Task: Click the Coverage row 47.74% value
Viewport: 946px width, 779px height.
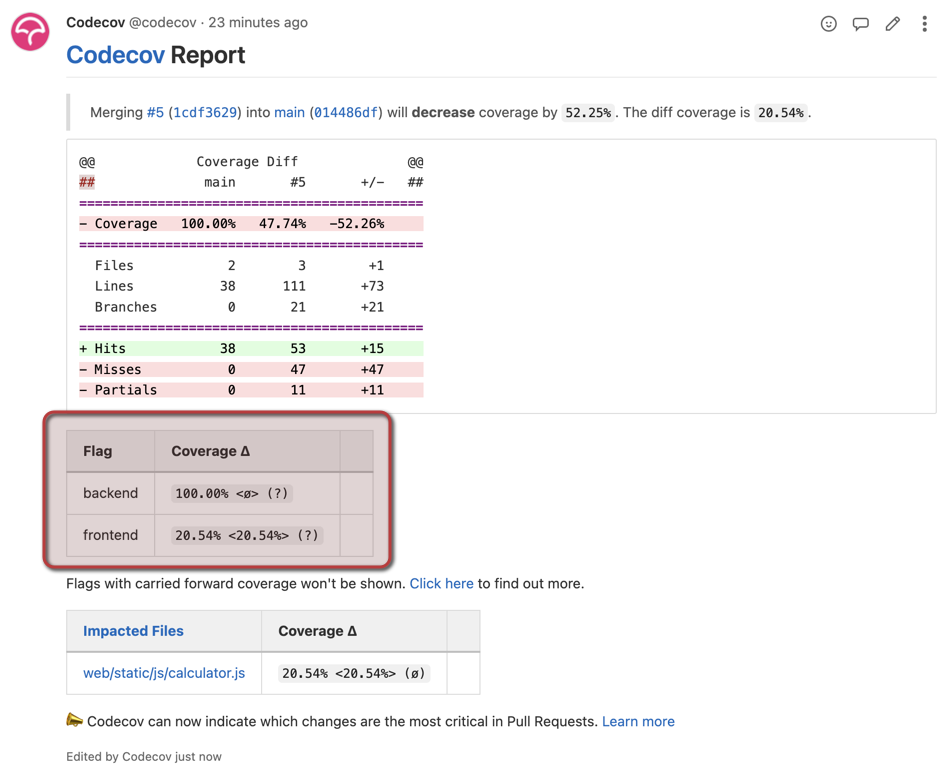Action: [x=282, y=224]
